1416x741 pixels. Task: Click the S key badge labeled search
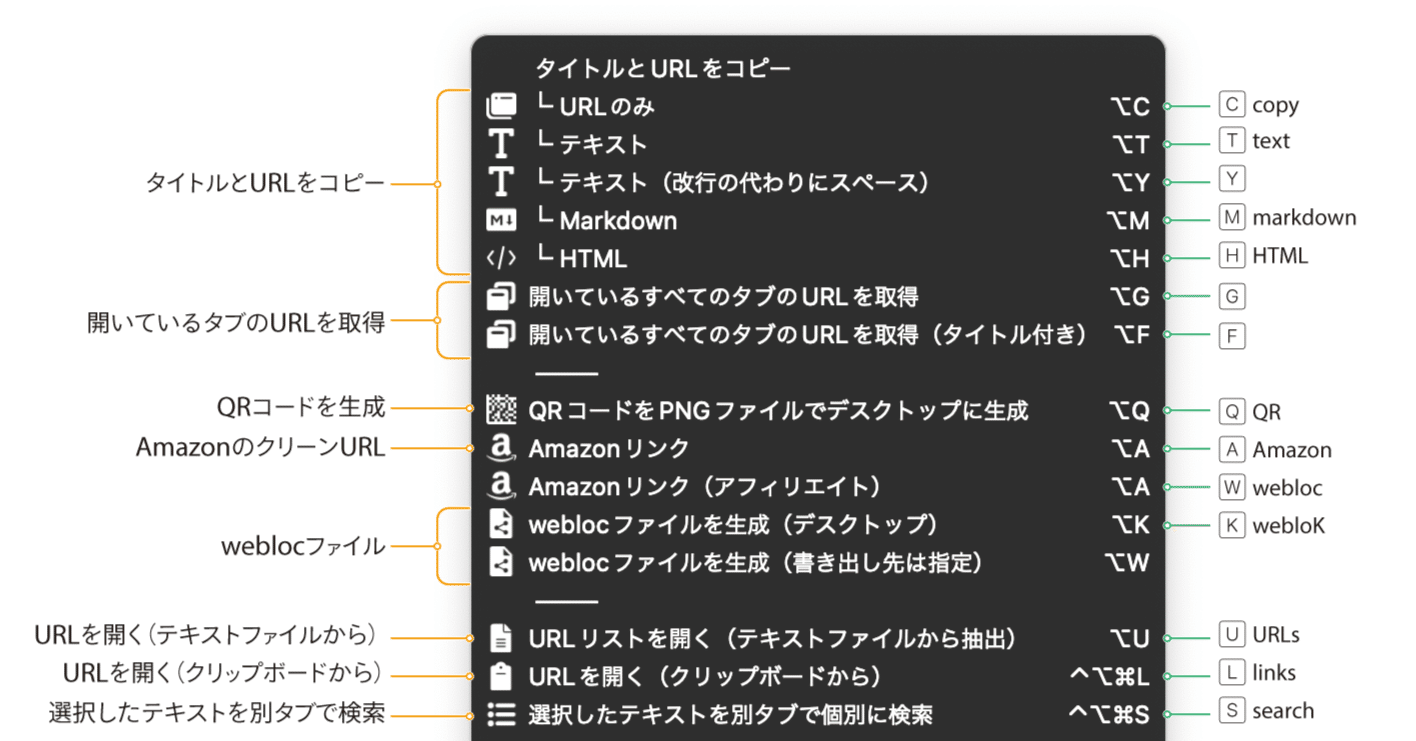coord(1231,711)
